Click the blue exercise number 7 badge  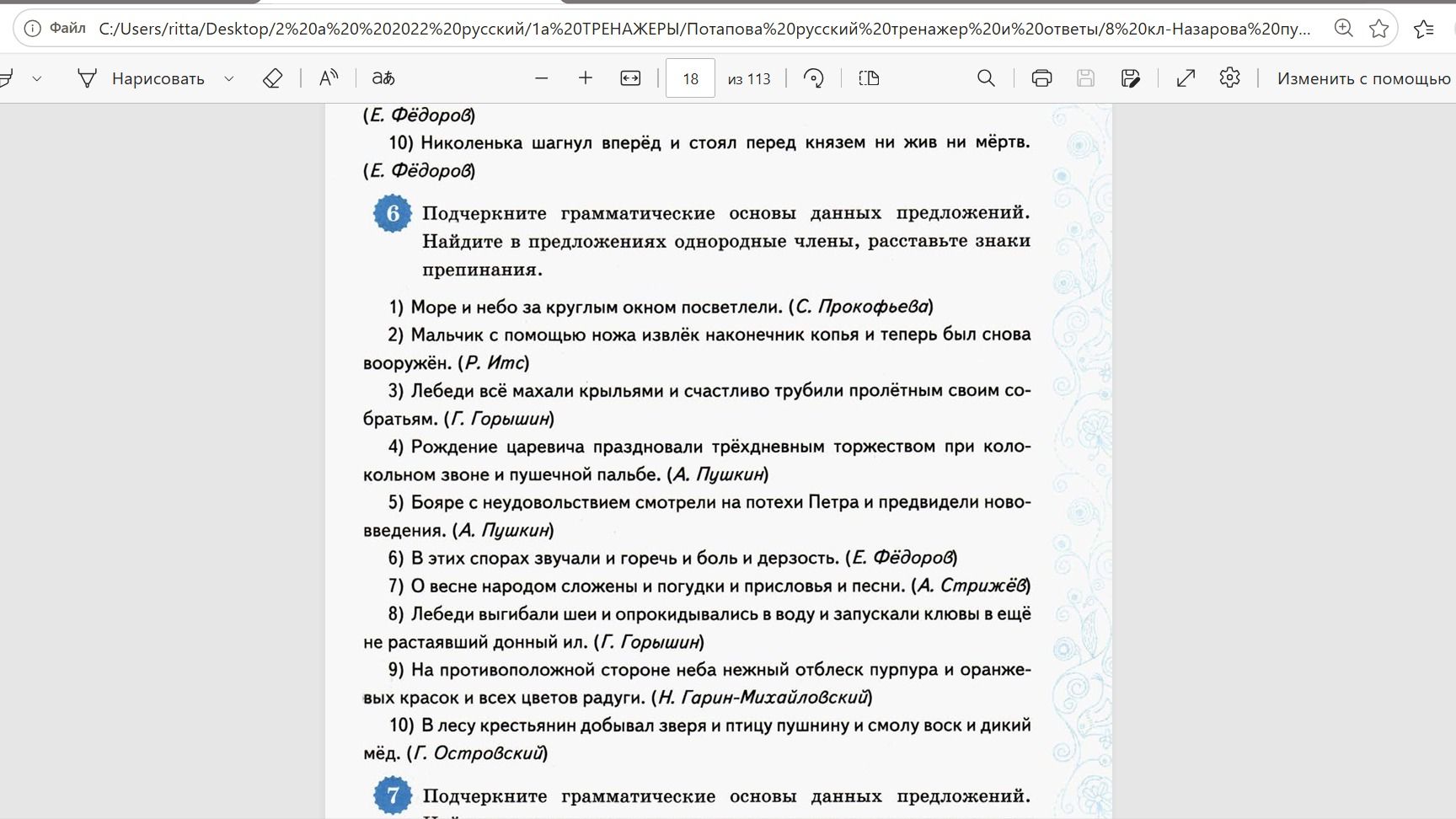pos(393,795)
